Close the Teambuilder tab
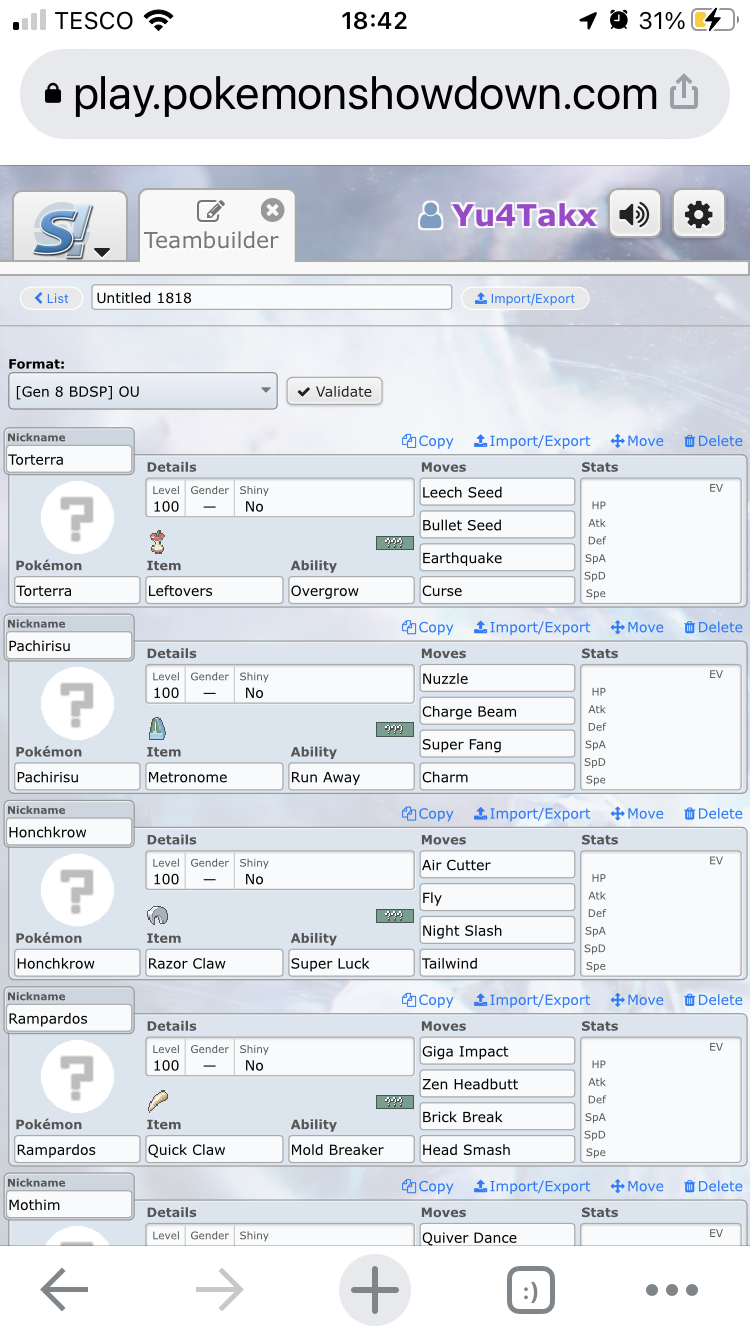This screenshot has height=1334, width=750. point(272,210)
